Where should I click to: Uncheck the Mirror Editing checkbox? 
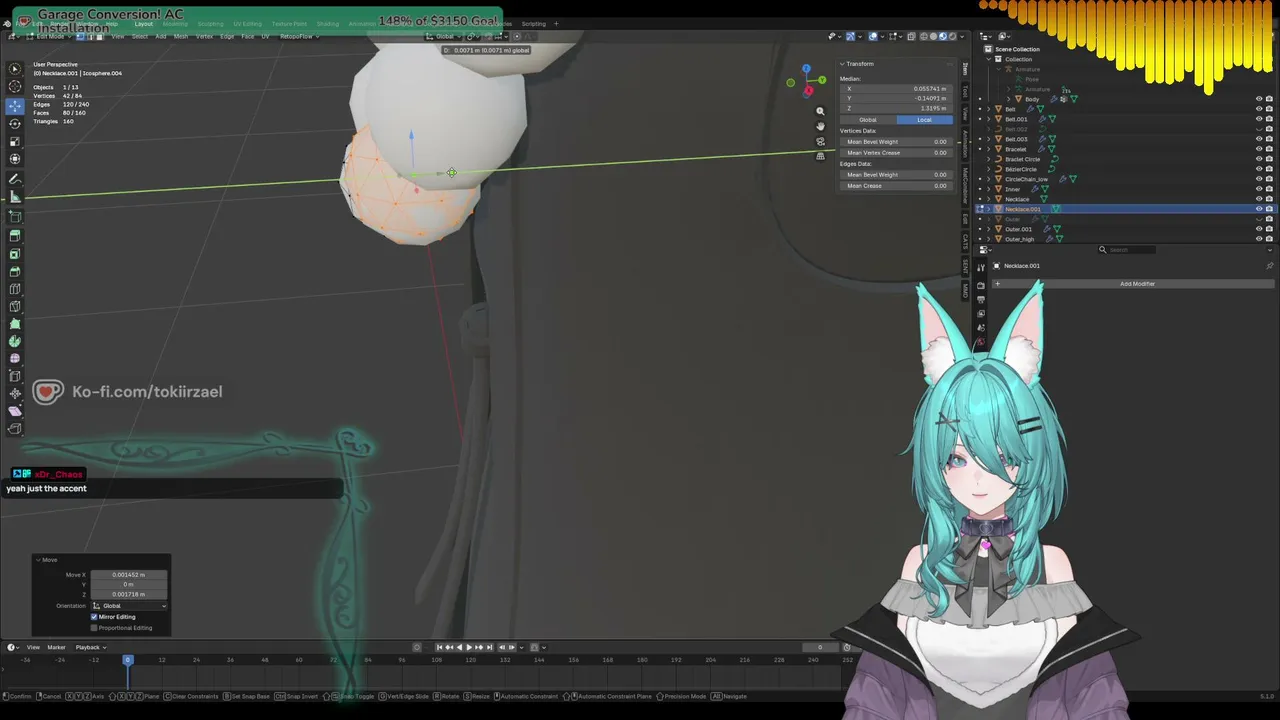click(x=95, y=617)
